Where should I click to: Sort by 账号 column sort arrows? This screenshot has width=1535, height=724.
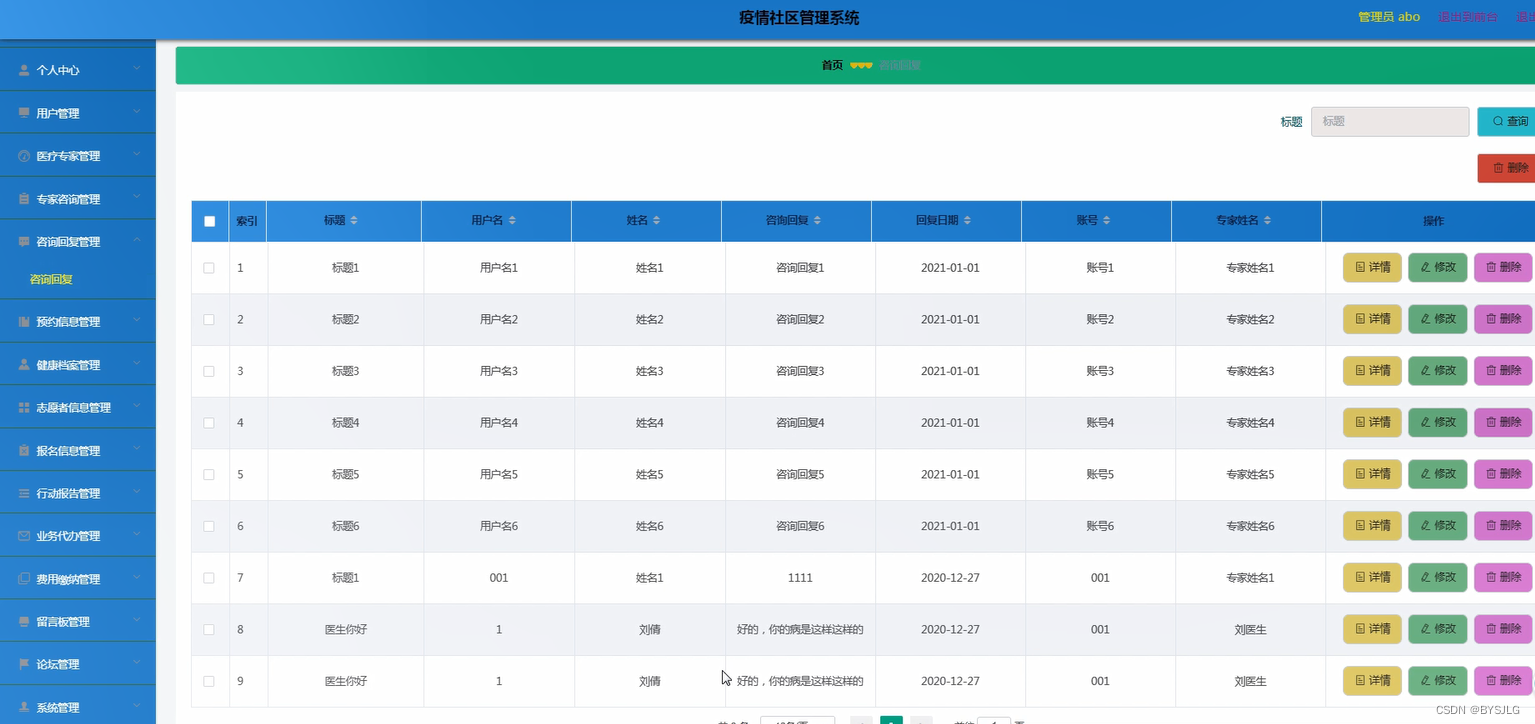[x=1106, y=220]
